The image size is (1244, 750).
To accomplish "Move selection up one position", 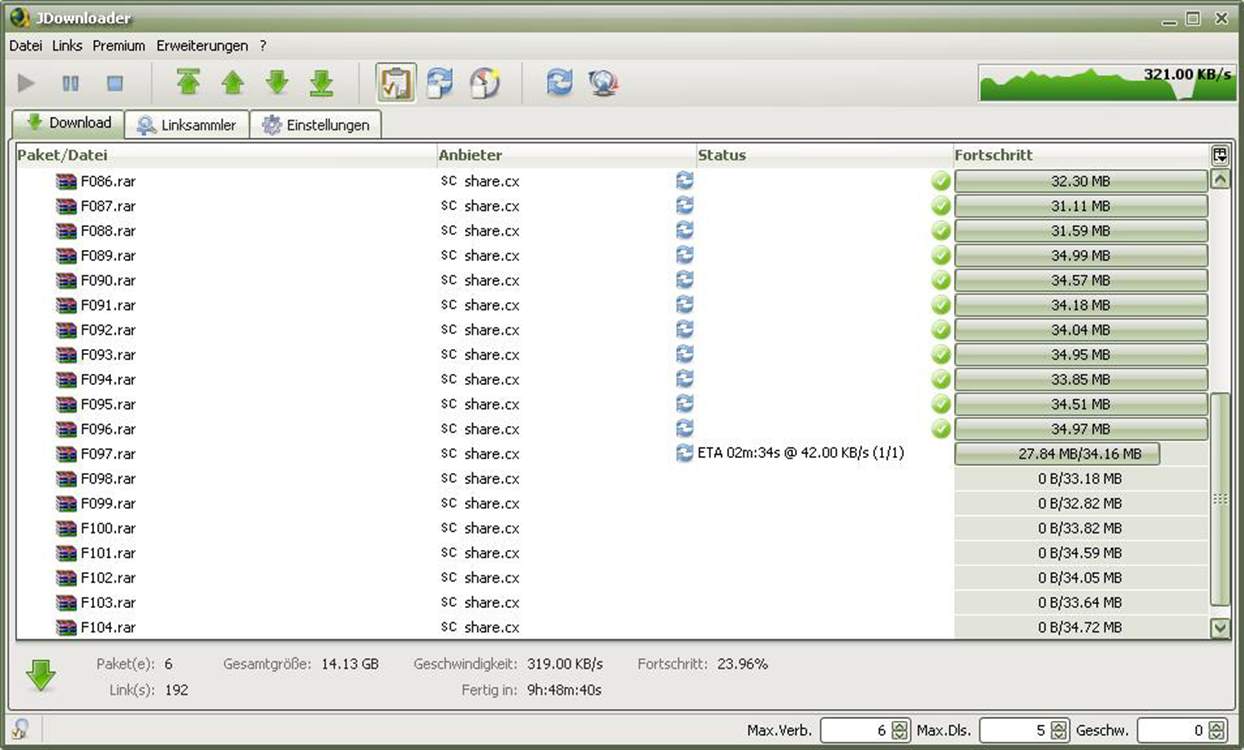I will [233, 83].
